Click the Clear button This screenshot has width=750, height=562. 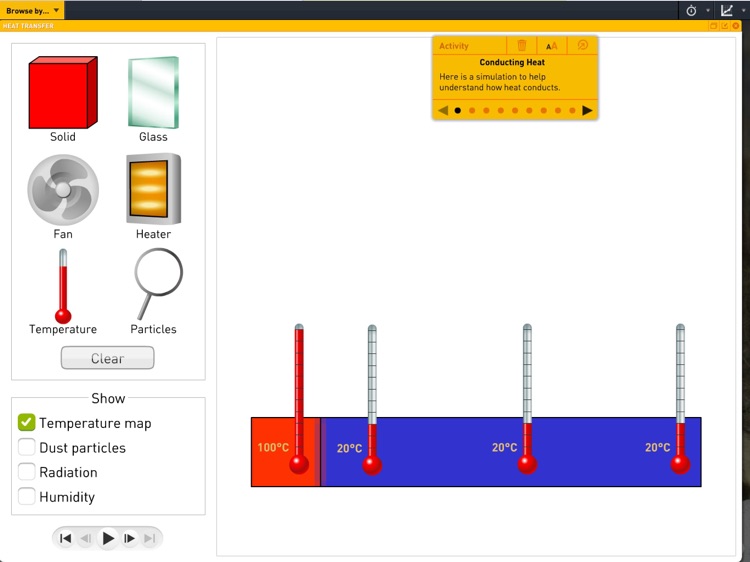coord(108,358)
